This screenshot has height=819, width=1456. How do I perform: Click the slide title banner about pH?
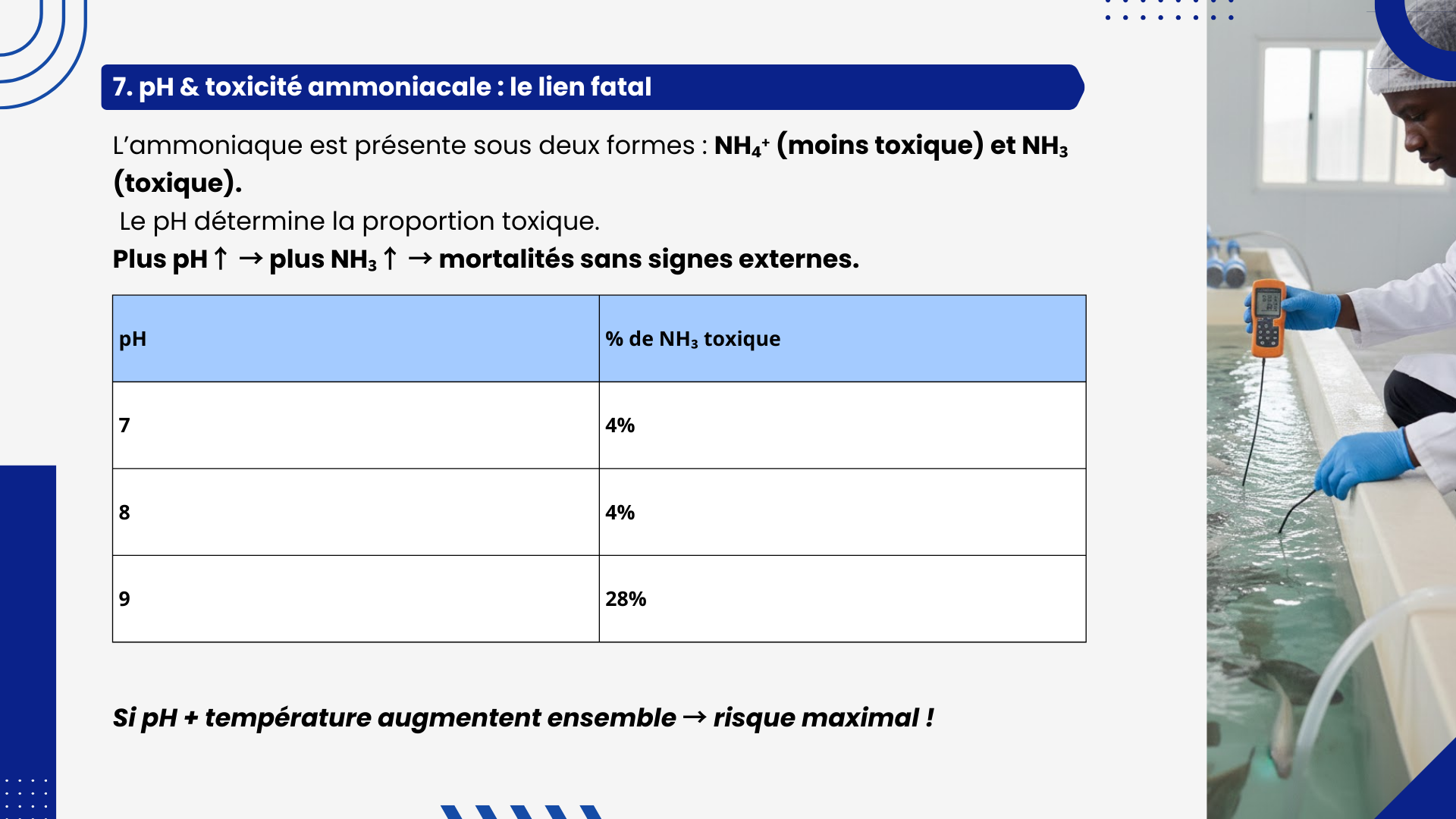[592, 87]
